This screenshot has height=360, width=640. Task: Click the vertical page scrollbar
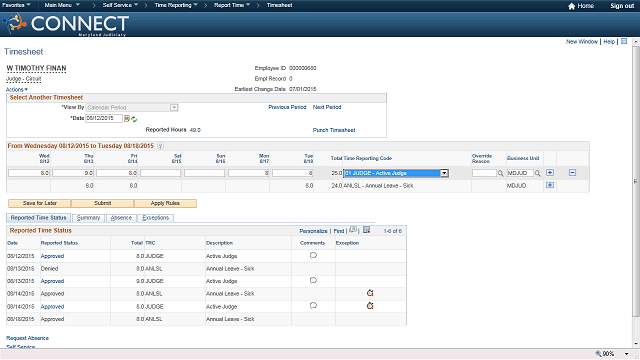coord(636,182)
